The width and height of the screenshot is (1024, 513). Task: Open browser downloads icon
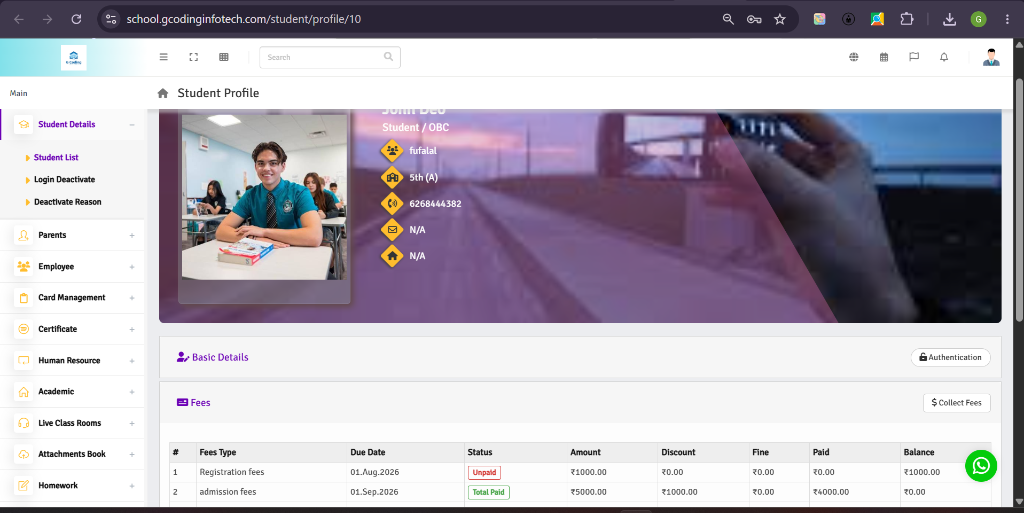pos(950,20)
